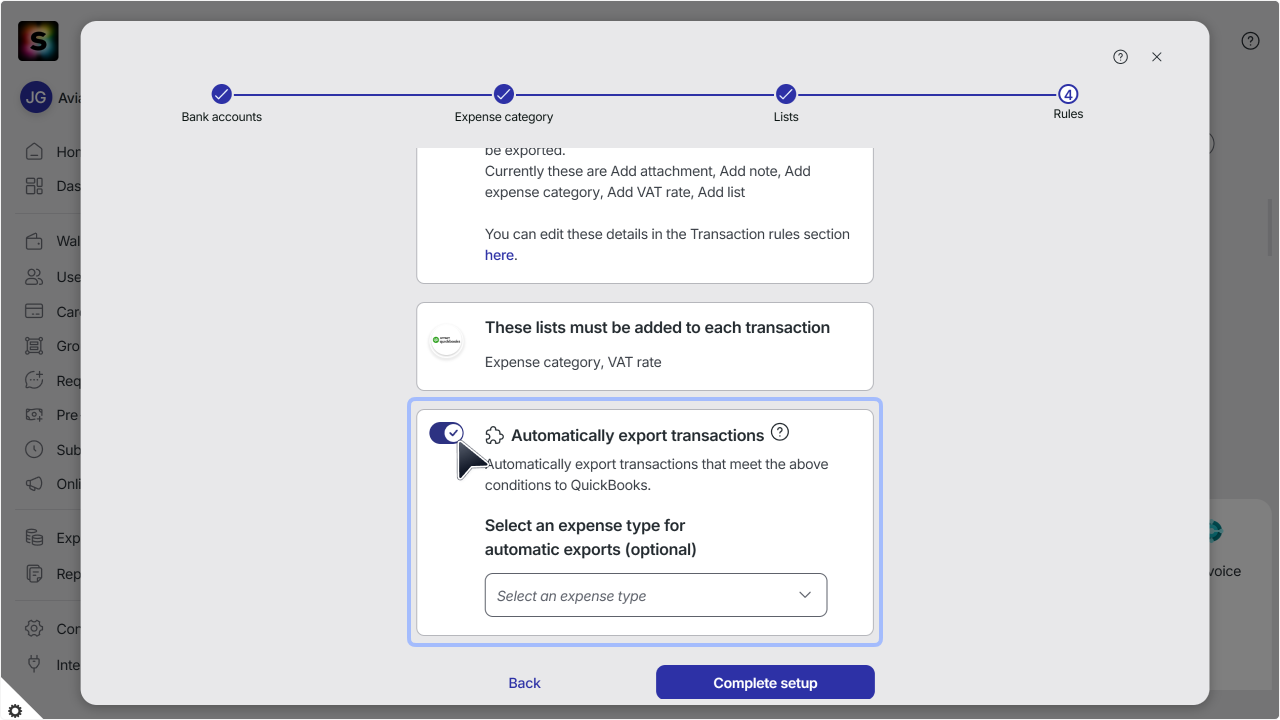Open Expenses coins icon in sidebar

click(35, 538)
